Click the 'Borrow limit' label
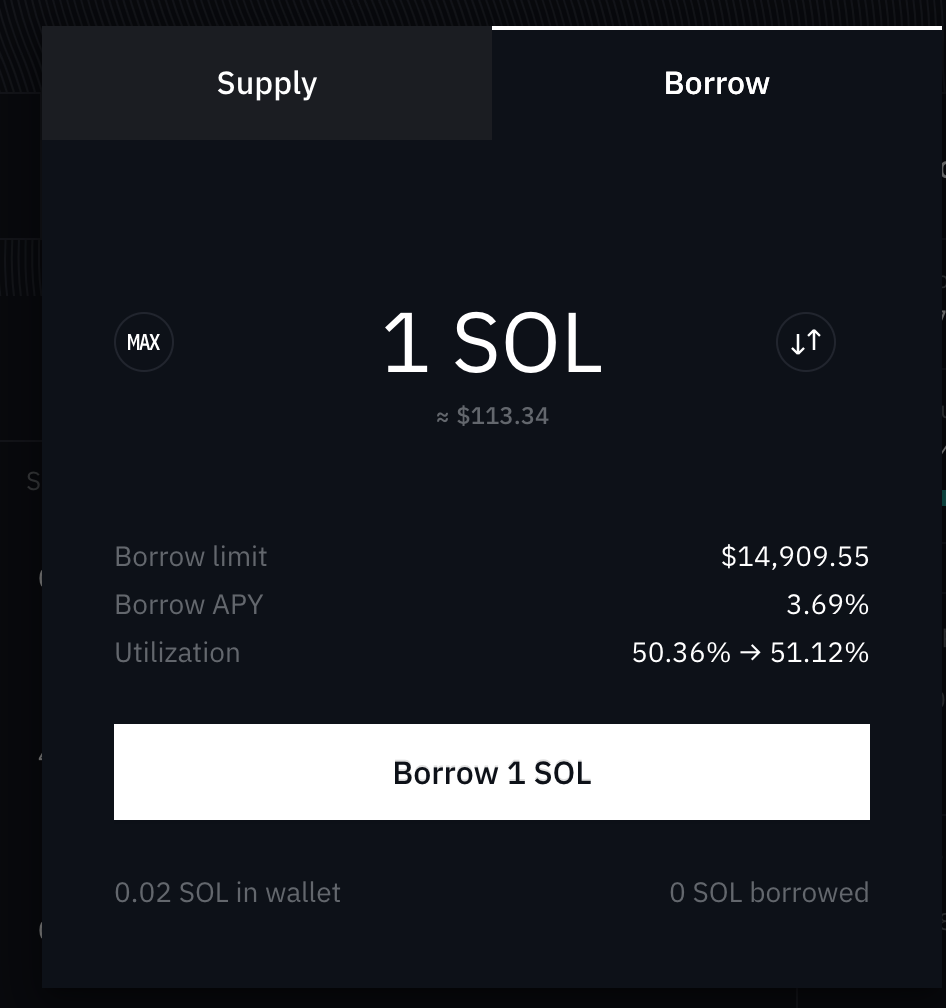 (x=190, y=556)
